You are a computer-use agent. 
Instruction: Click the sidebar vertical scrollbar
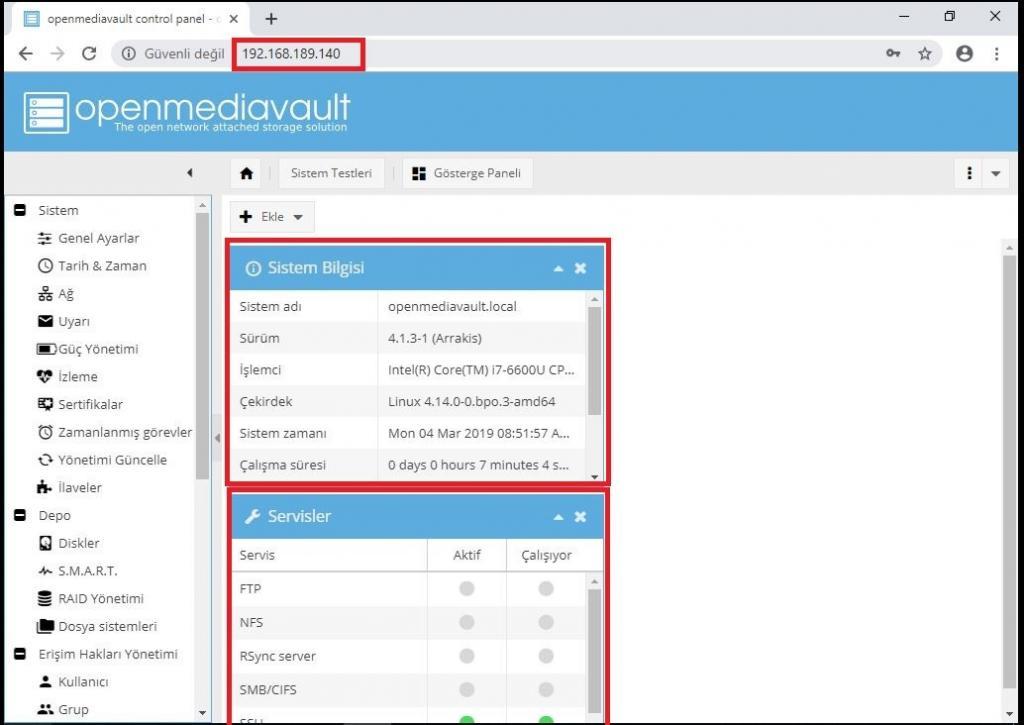pyautogui.click(x=202, y=346)
